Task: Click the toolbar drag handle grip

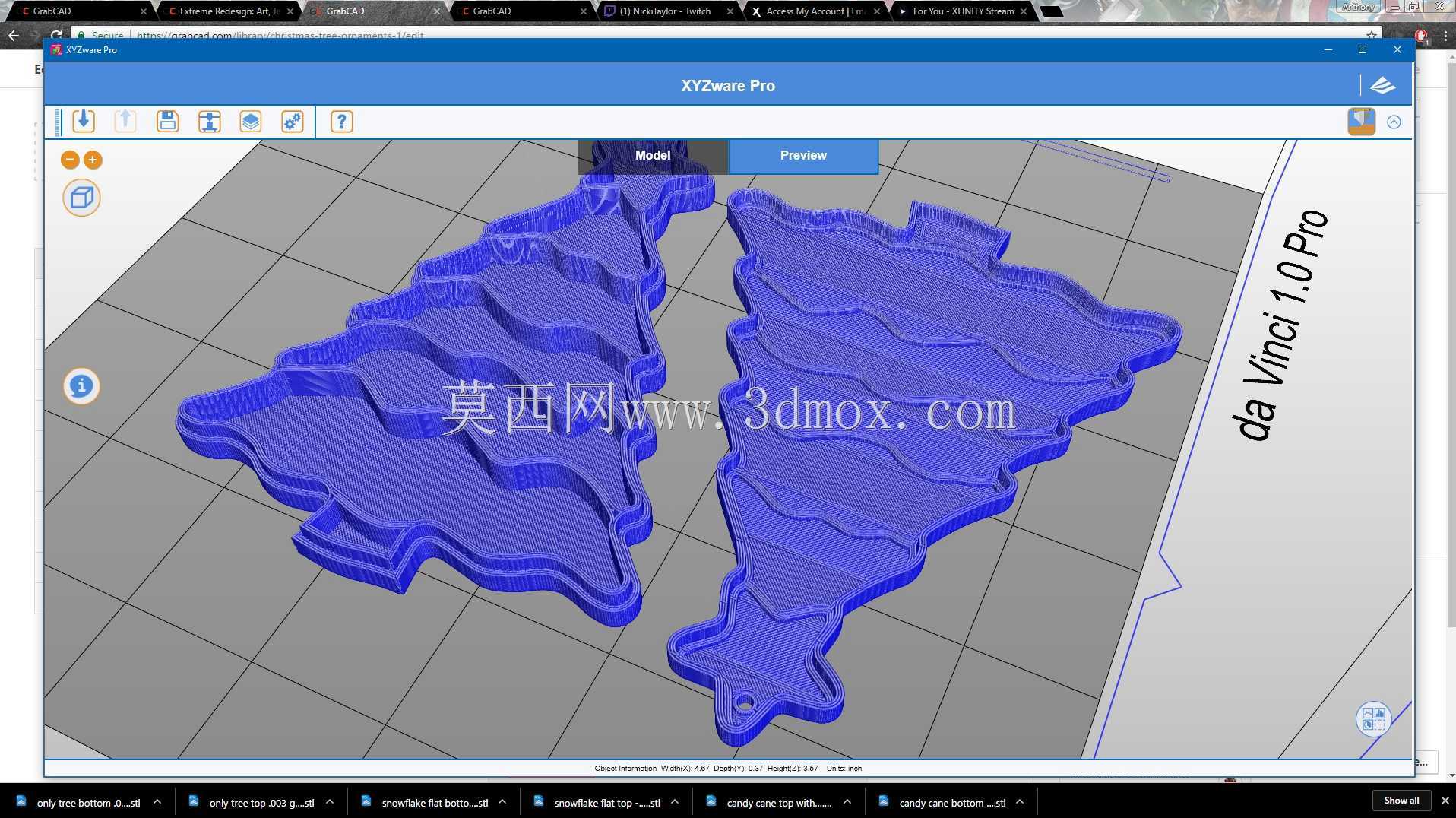Action: click(x=59, y=122)
